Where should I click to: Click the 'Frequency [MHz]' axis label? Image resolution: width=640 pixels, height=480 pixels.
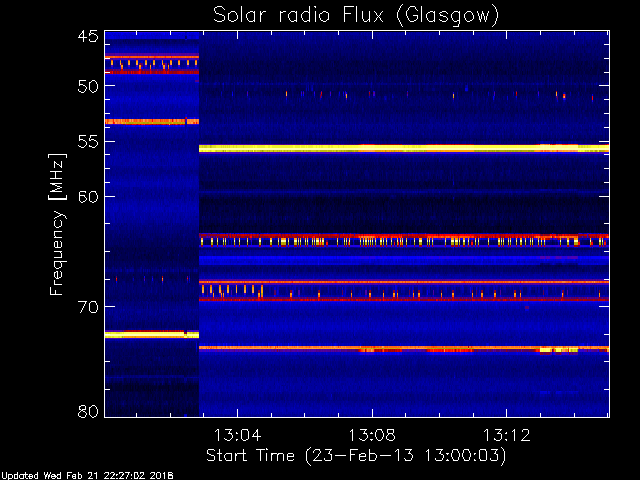coord(57,224)
